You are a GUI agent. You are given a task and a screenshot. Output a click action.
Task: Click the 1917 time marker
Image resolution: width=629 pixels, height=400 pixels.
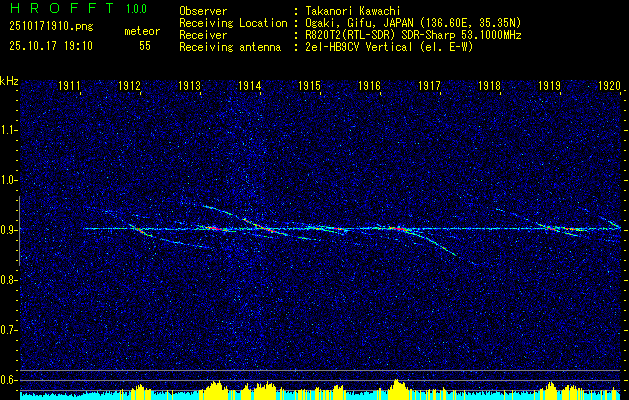click(429, 85)
